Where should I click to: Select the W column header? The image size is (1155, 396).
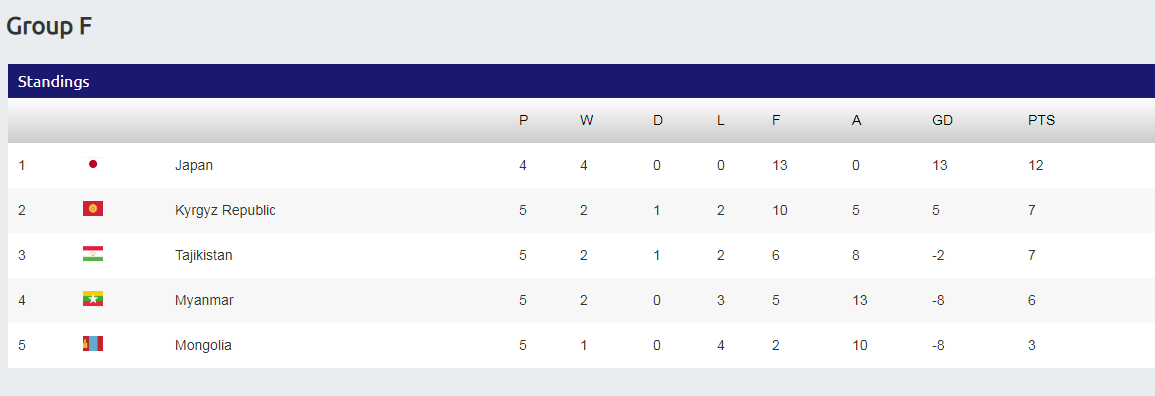pyautogui.click(x=586, y=121)
